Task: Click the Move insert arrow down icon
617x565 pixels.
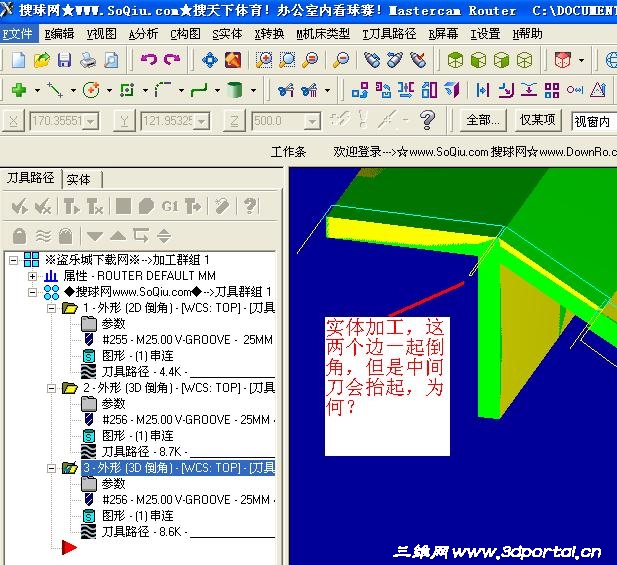Action: click(x=95, y=236)
